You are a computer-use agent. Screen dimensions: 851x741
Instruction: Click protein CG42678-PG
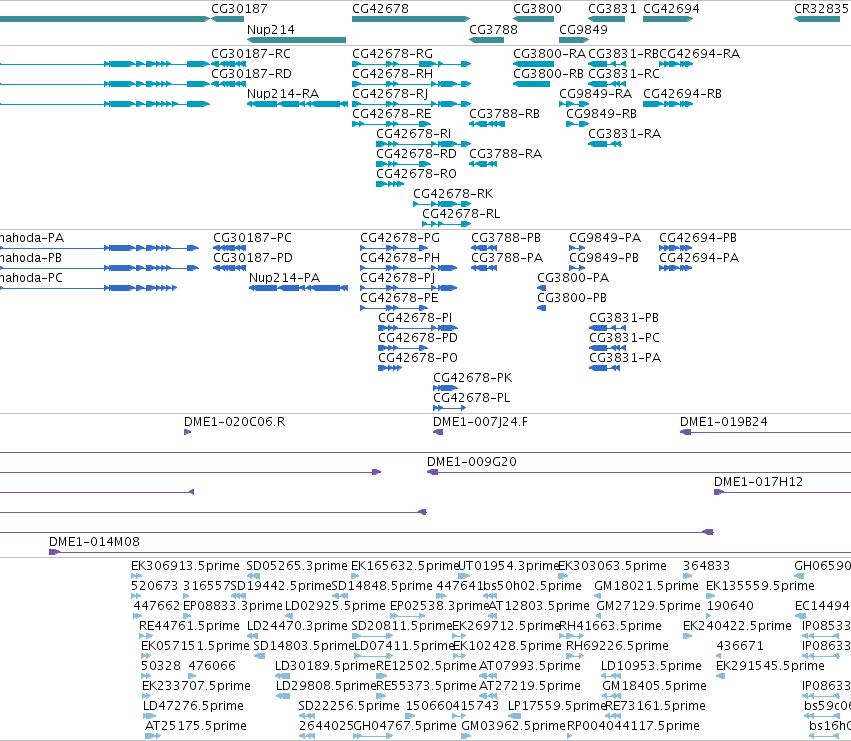click(400, 238)
